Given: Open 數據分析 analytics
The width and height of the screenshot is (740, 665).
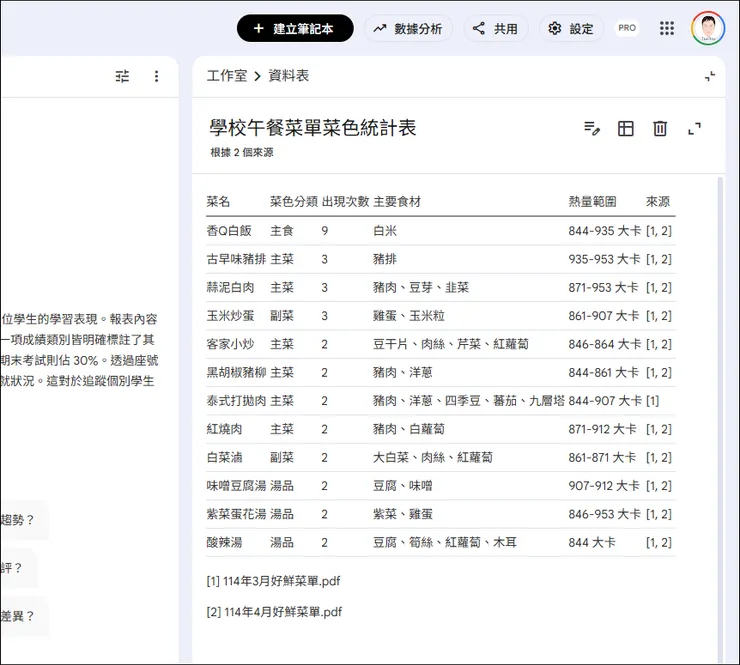Looking at the screenshot, I should (x=408, y=28).
